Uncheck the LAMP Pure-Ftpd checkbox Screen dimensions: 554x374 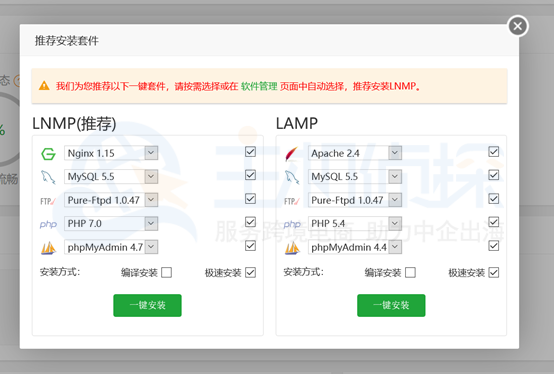pos(494,199)
